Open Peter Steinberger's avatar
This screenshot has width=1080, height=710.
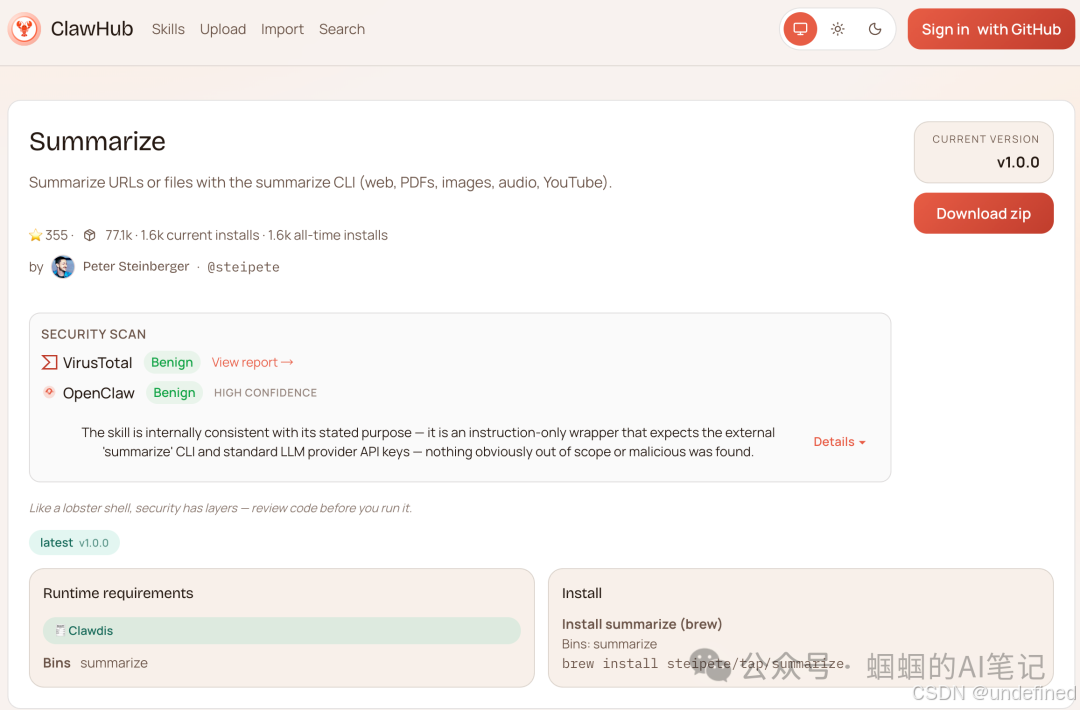point(63,267)
